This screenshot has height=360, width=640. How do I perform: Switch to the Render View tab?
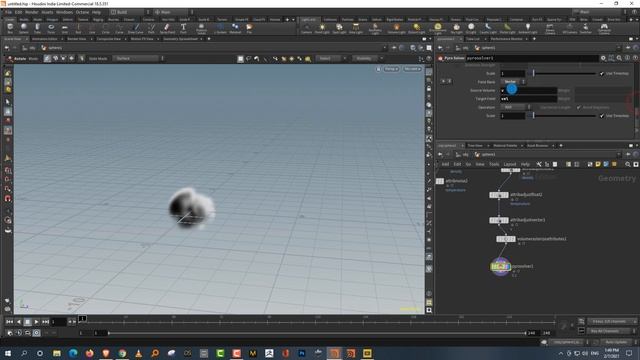(x=77, y=39)
